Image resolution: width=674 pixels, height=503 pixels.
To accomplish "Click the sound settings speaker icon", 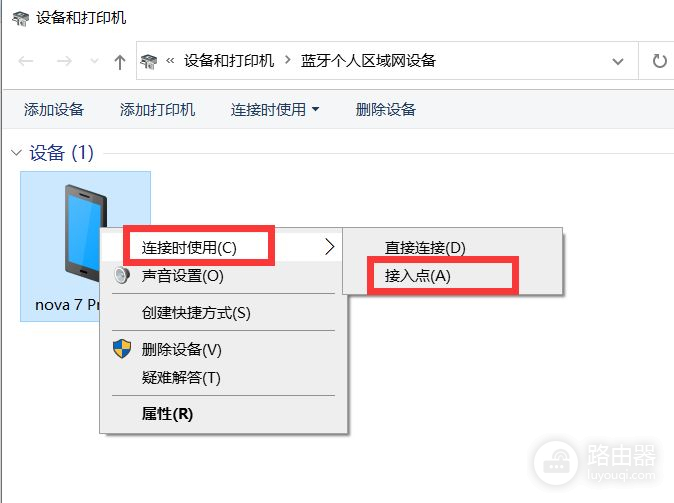I will click(x=123, y=276).
